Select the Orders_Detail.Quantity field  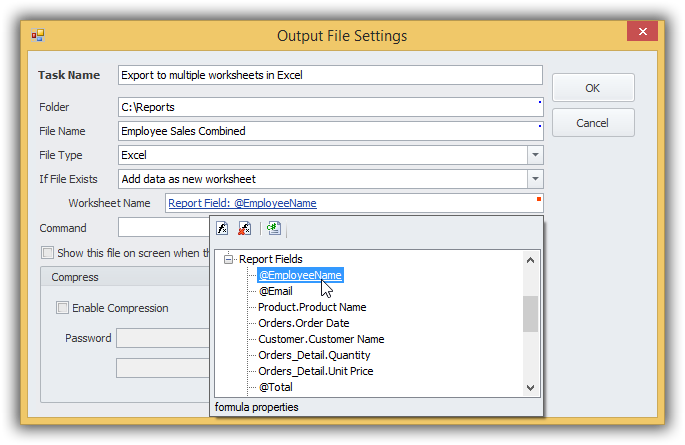point(314,355)
